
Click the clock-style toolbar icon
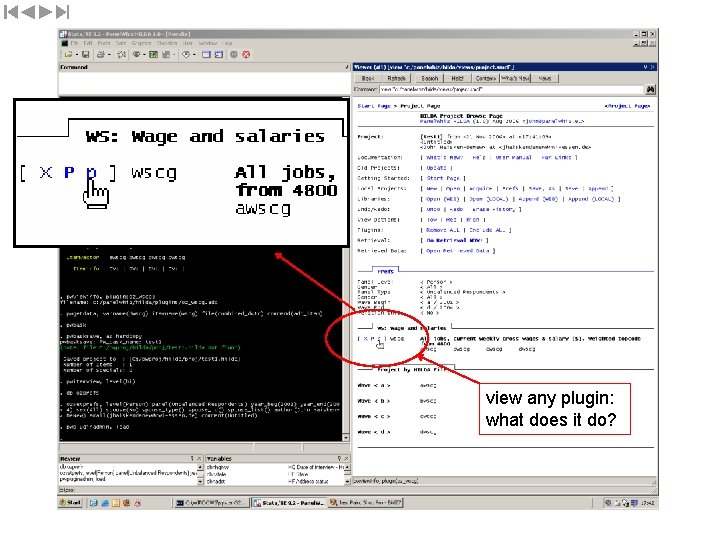pyautogui.click(x=186, y=55)
